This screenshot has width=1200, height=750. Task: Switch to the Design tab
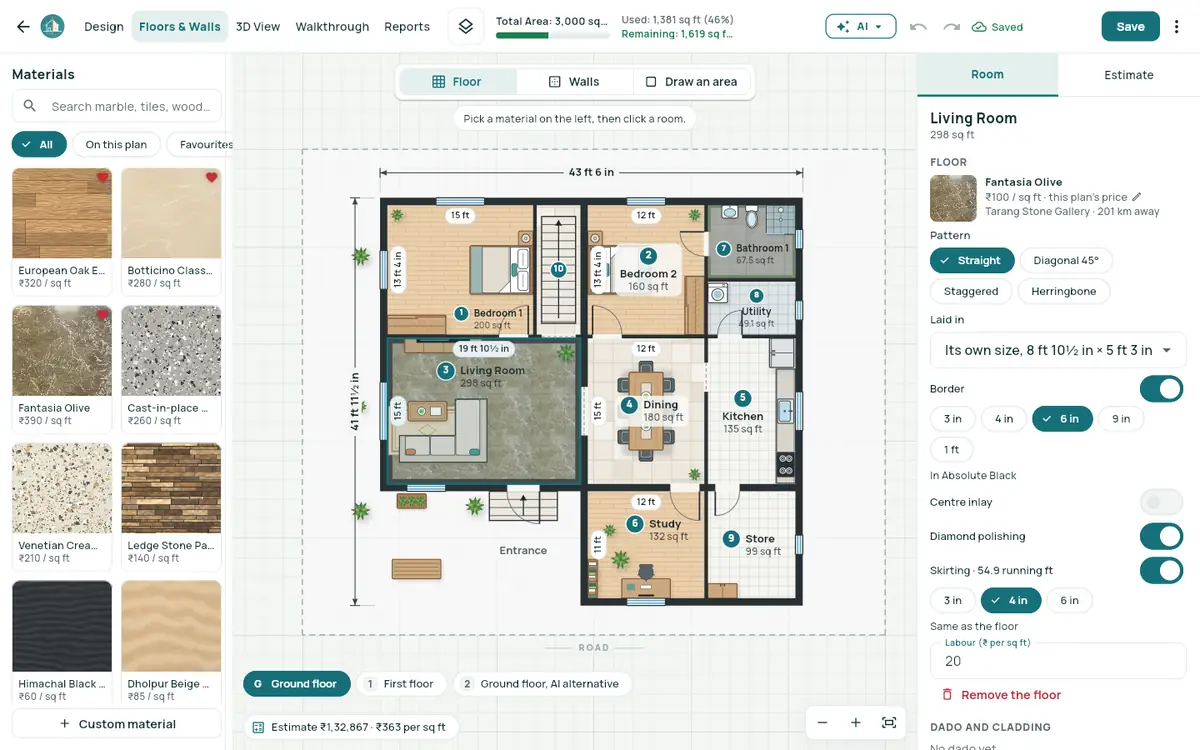[104, 27]
